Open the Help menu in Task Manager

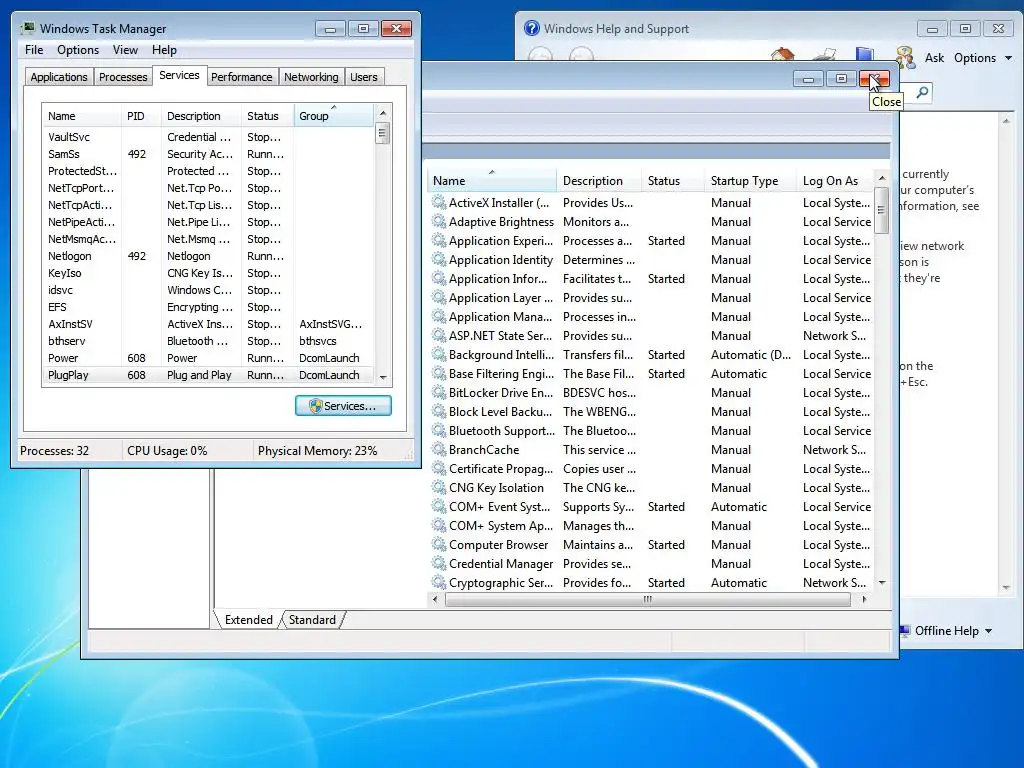164,50
